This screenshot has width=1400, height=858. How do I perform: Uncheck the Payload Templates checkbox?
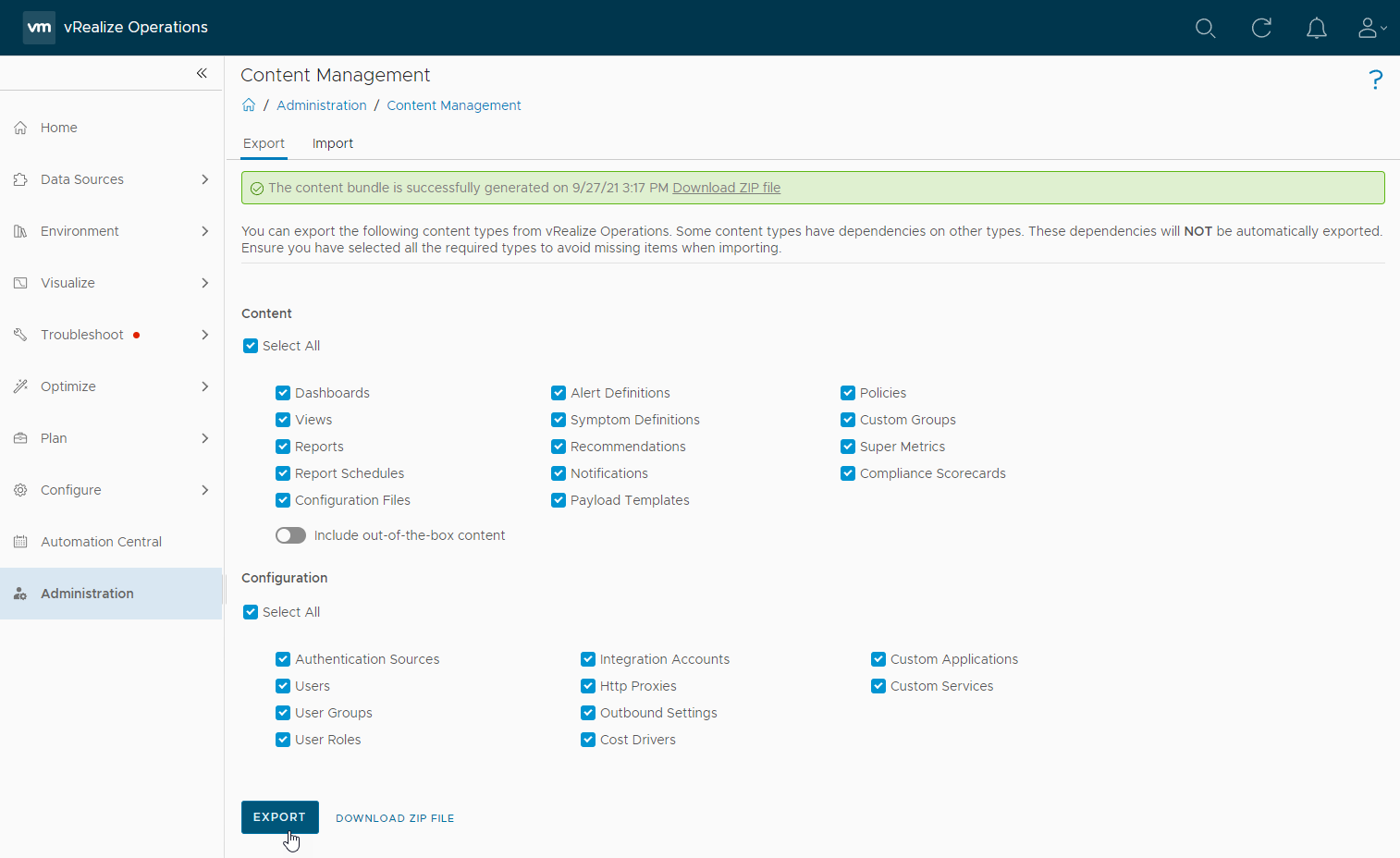559,500
